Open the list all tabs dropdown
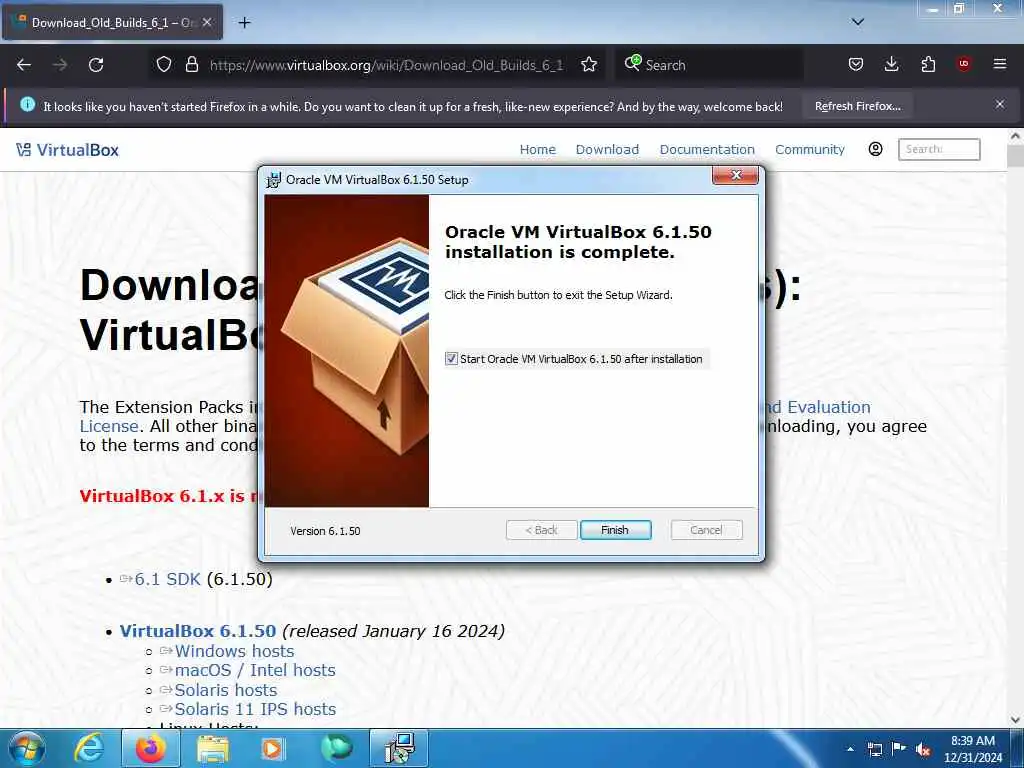 pos(857,22)
